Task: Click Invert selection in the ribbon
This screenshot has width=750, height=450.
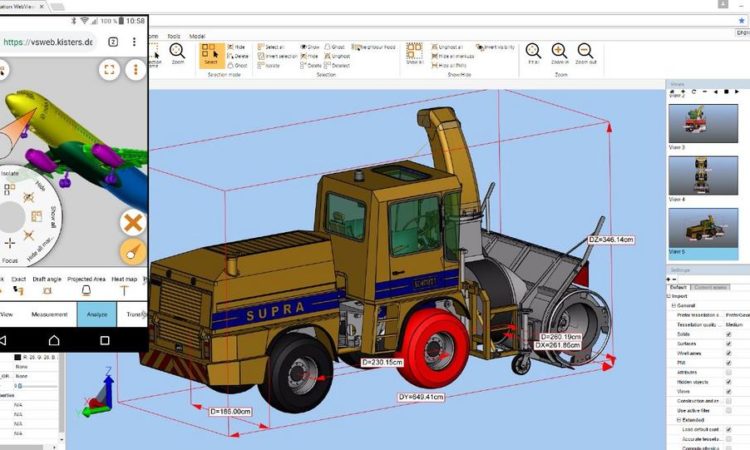Action: 277,56
